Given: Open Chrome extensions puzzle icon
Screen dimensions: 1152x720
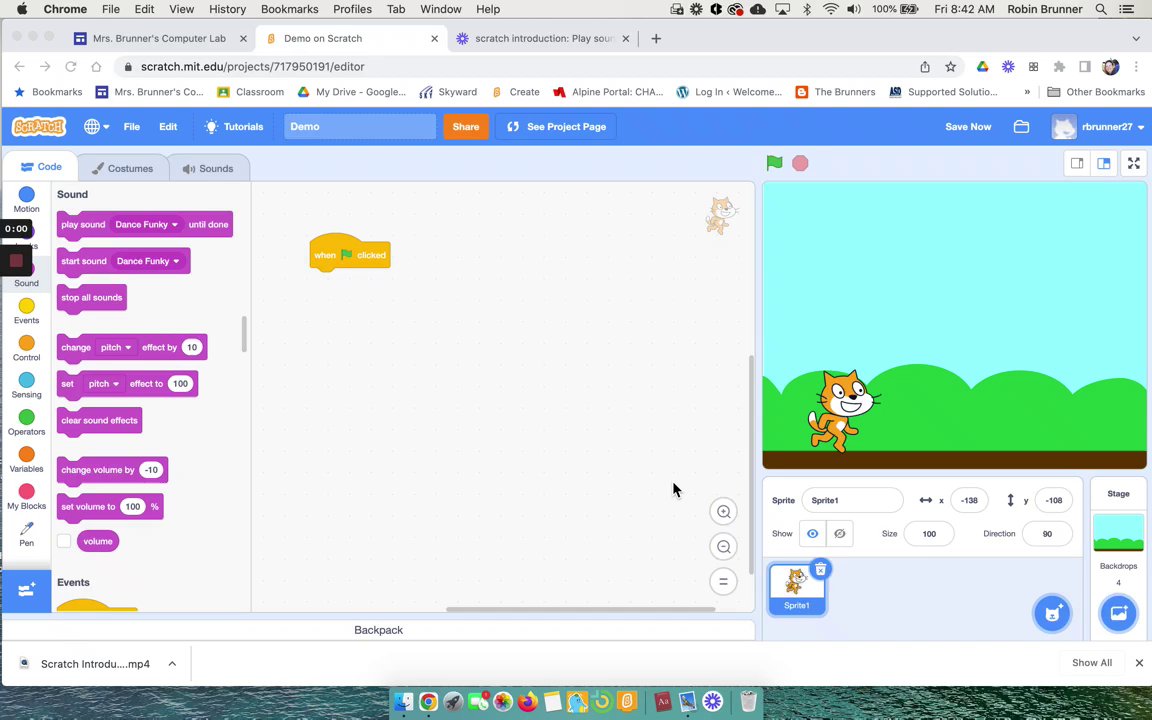Looking at the screenshot, I should pos(1059,67).
